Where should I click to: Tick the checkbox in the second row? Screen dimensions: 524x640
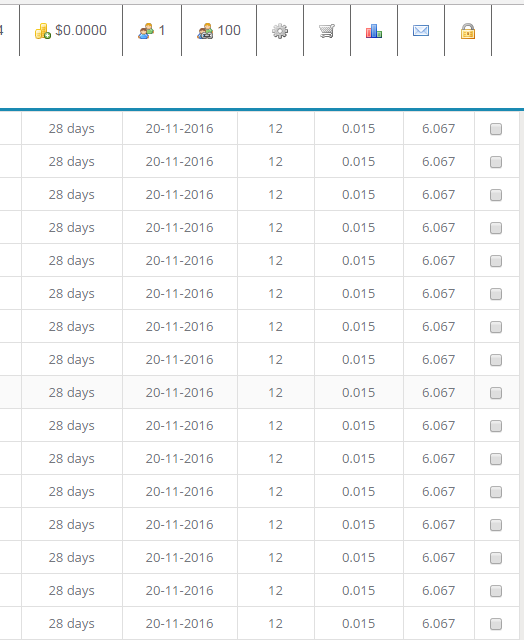click(x=496, y=162)
